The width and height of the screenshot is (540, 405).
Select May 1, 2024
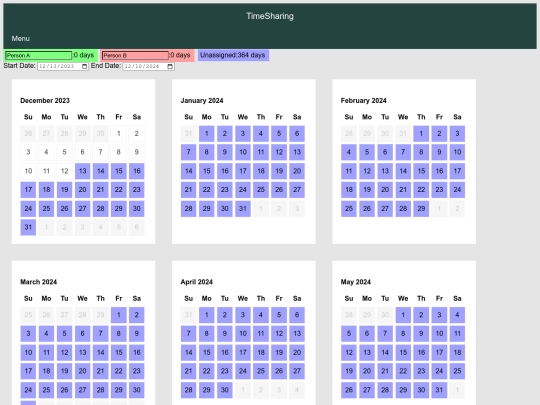403,315
